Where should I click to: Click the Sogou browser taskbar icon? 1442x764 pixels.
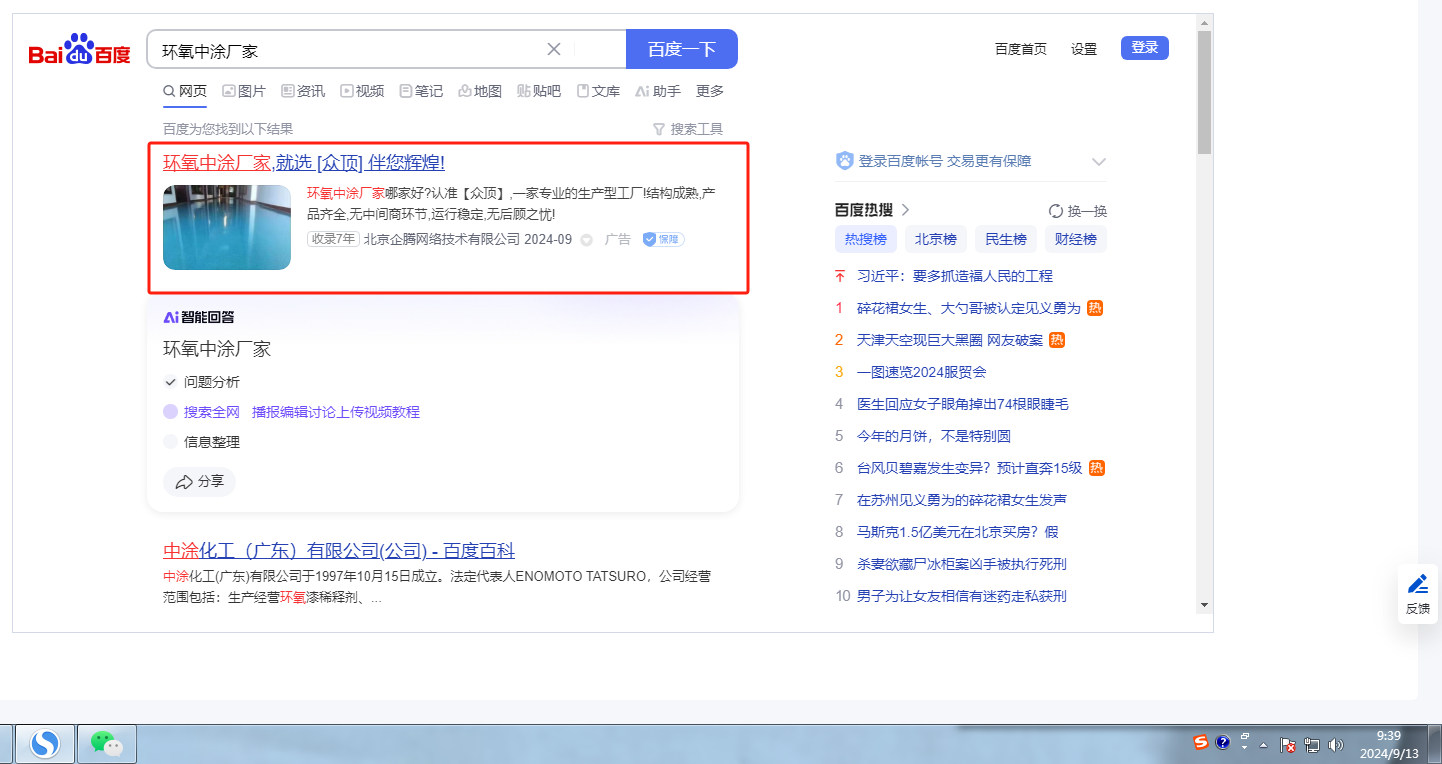pyautogui.click(x=44, y=743)
